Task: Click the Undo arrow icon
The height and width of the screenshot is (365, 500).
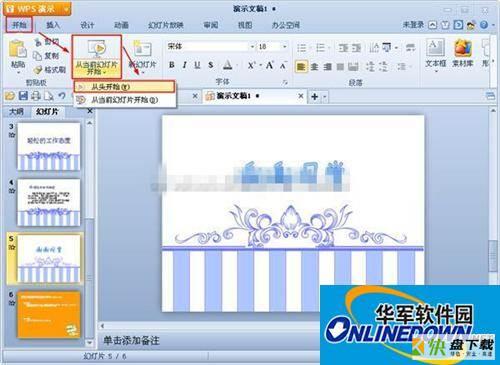Action: pyautogui.click(x=62, y=96)
